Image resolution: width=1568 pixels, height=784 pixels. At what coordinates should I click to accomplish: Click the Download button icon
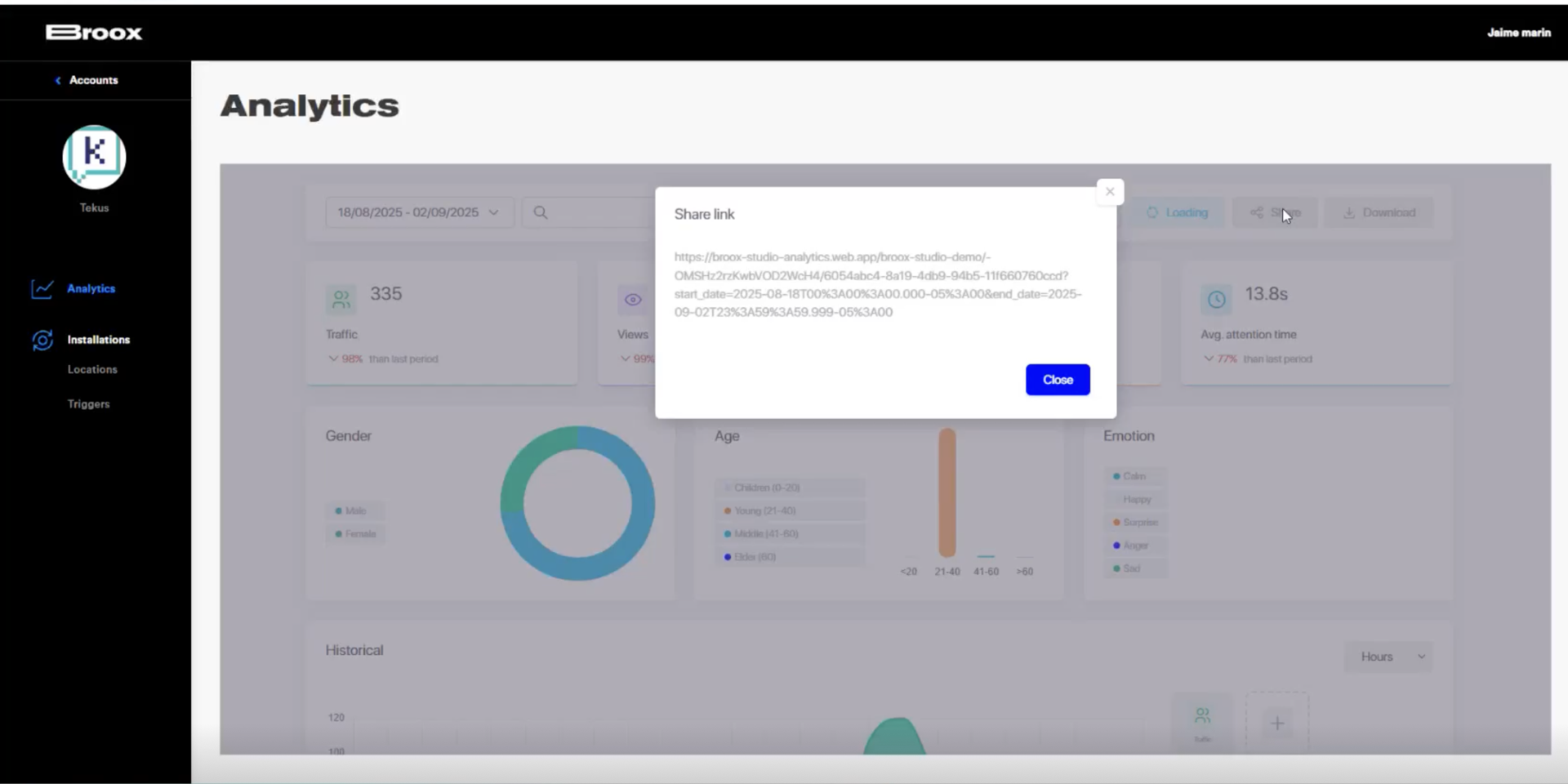point(1349,212)
